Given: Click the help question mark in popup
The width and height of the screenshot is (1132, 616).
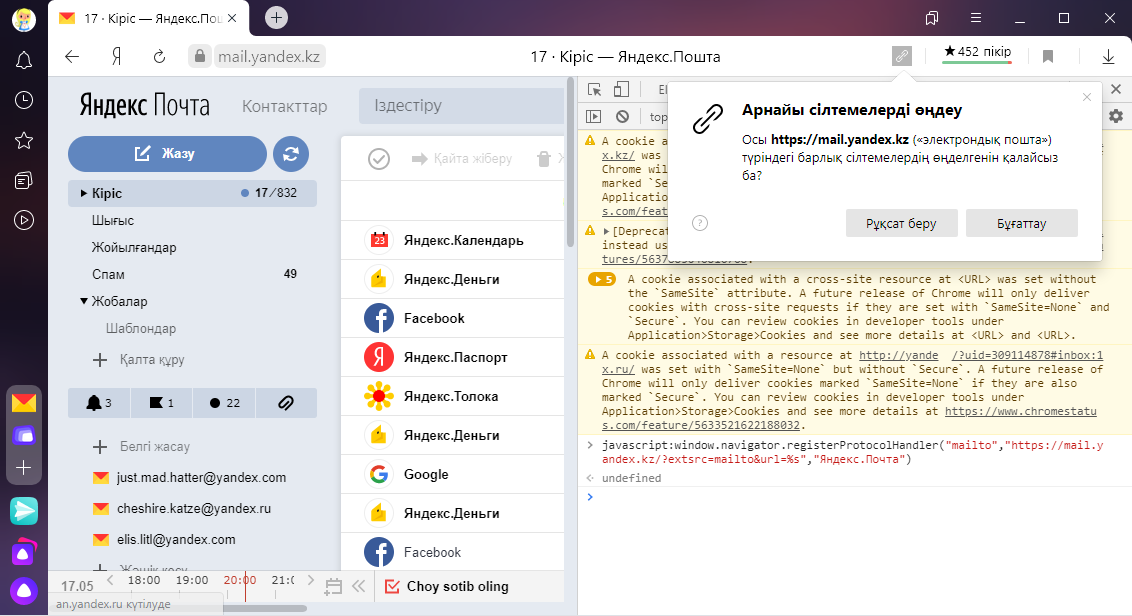Looking at the screenshot, I should (x=700, y=223).
